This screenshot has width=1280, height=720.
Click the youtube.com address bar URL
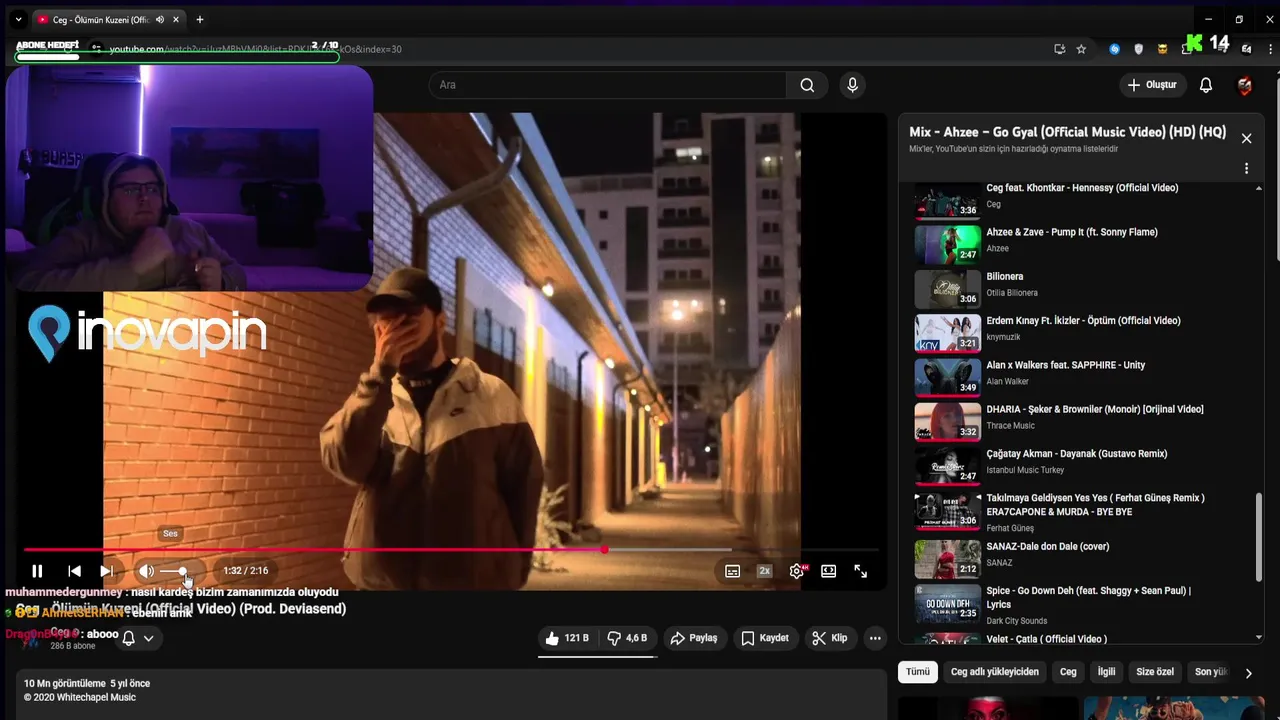pos(255,49)
